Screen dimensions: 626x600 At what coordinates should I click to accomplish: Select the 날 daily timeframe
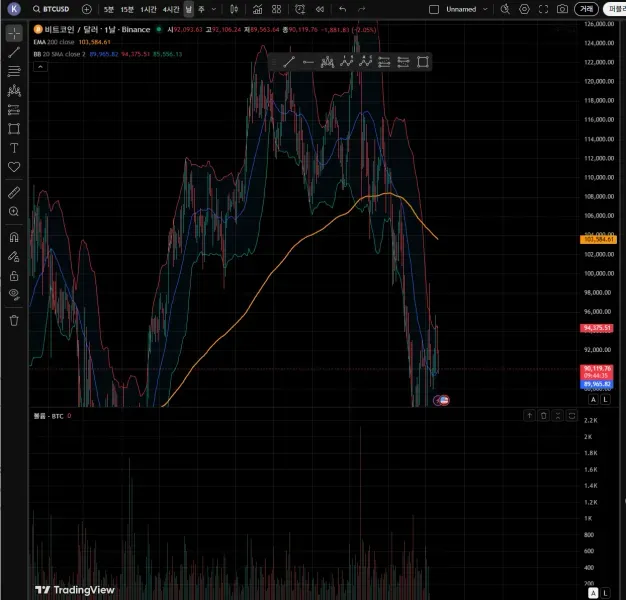pos(189,9)
